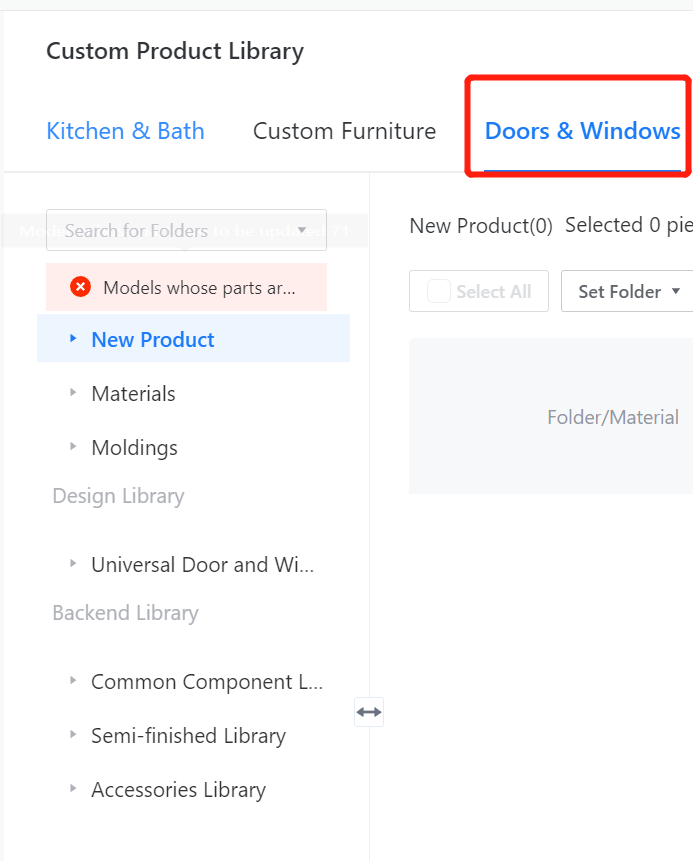This screenshot has height=861, width=693.
Task: Expand the Semi-finished Library arrow
Action: coord(73,735)
